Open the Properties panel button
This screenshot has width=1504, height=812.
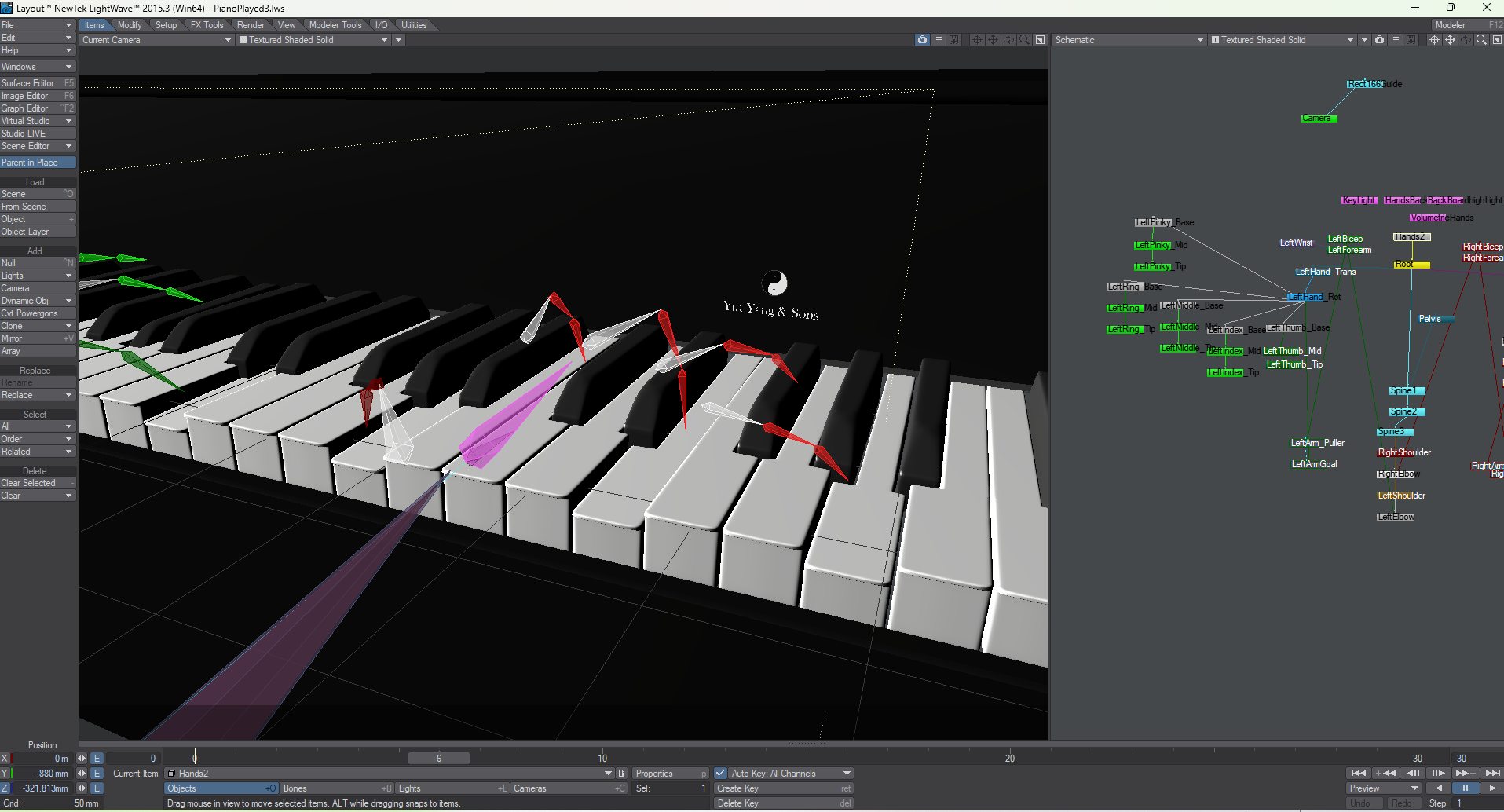(x=671, y=774)
